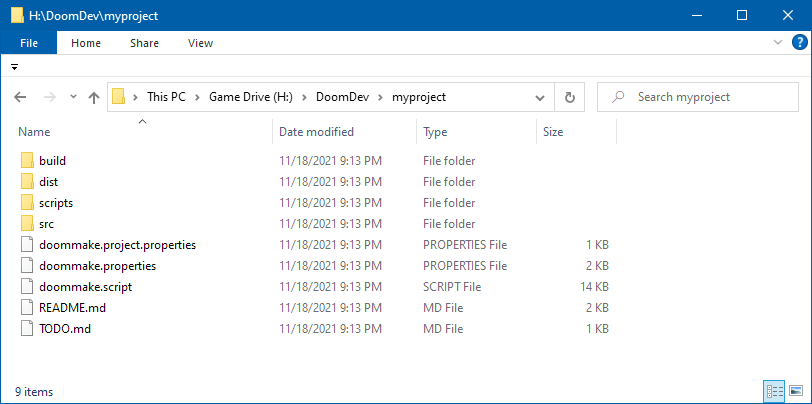The height and width of the screenshot is (404, 812).
Task: Open the File menu
Action: tap(29, 43)
